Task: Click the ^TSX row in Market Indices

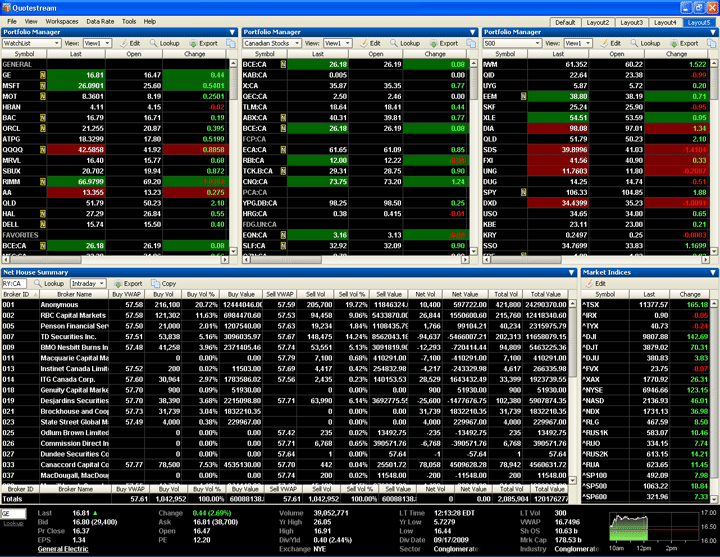Action: tap(646, 304)
